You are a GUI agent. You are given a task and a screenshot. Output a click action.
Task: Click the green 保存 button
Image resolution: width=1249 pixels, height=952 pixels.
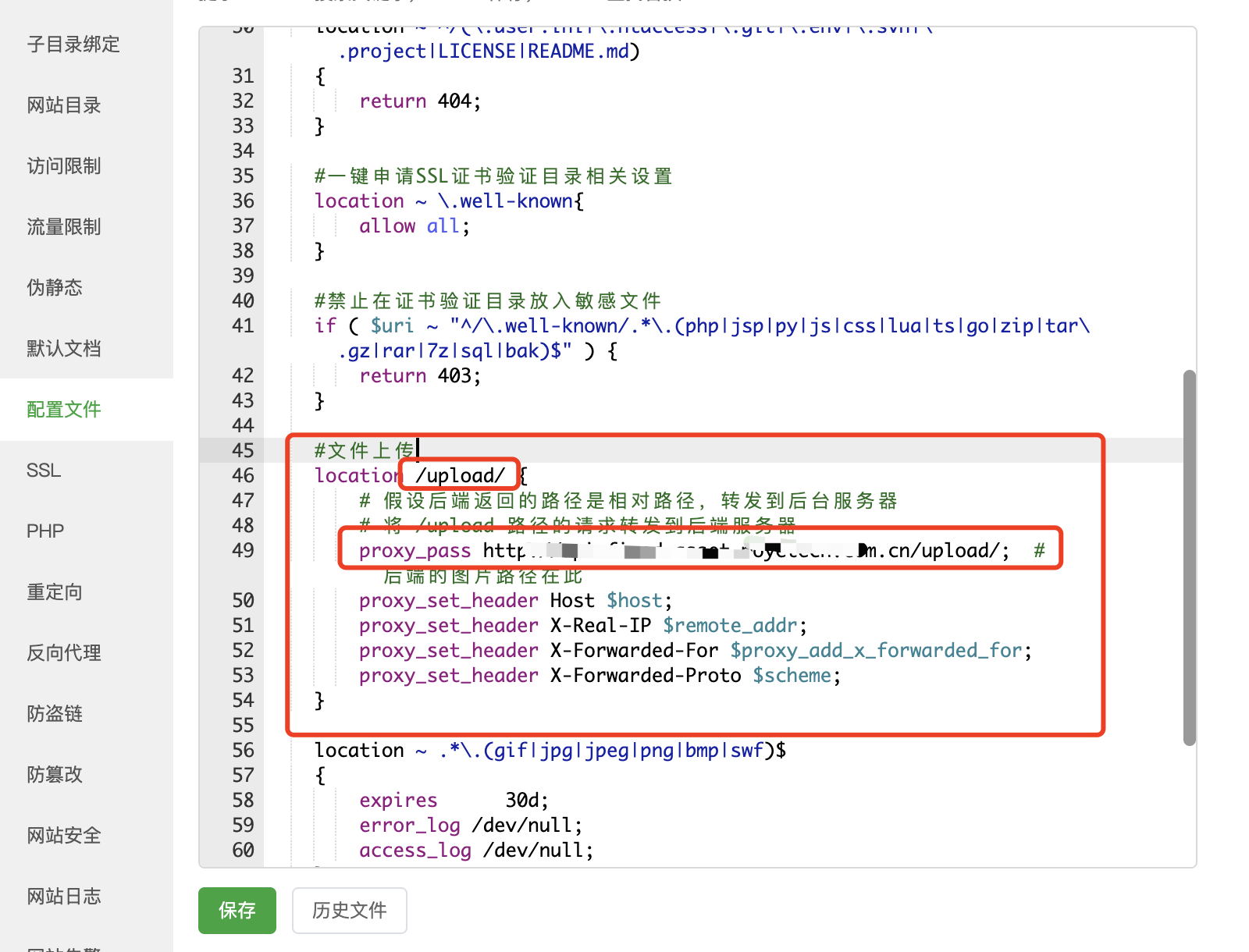coord(237,911)
